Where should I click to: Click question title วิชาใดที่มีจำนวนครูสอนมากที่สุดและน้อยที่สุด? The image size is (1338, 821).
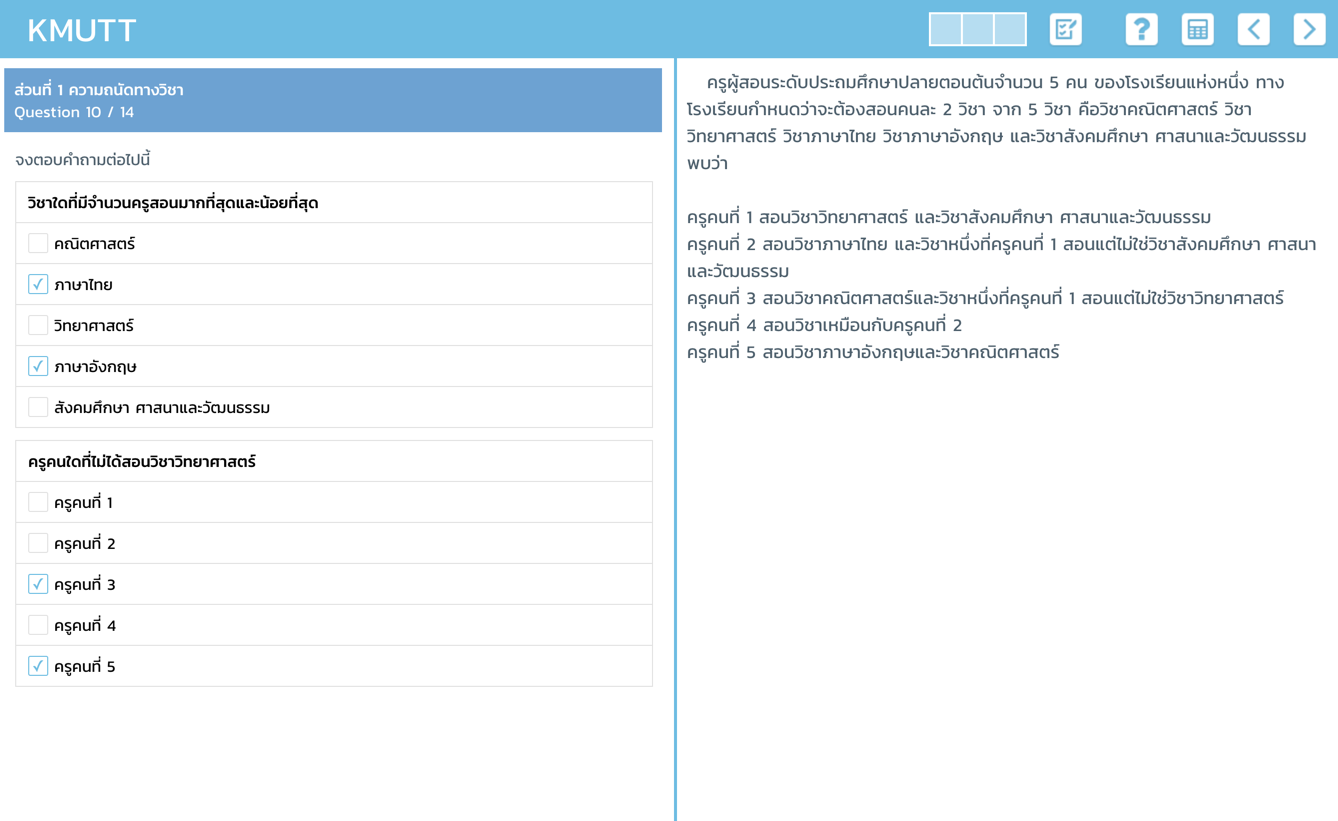tap(173, 203)
